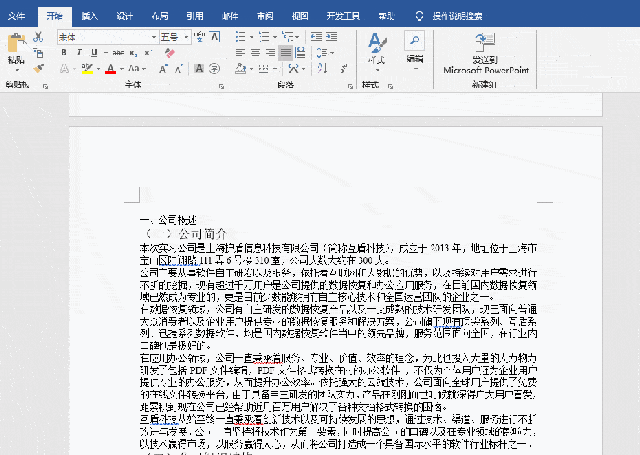
Task: Click the phonetic guide icon
Action: 200,37
